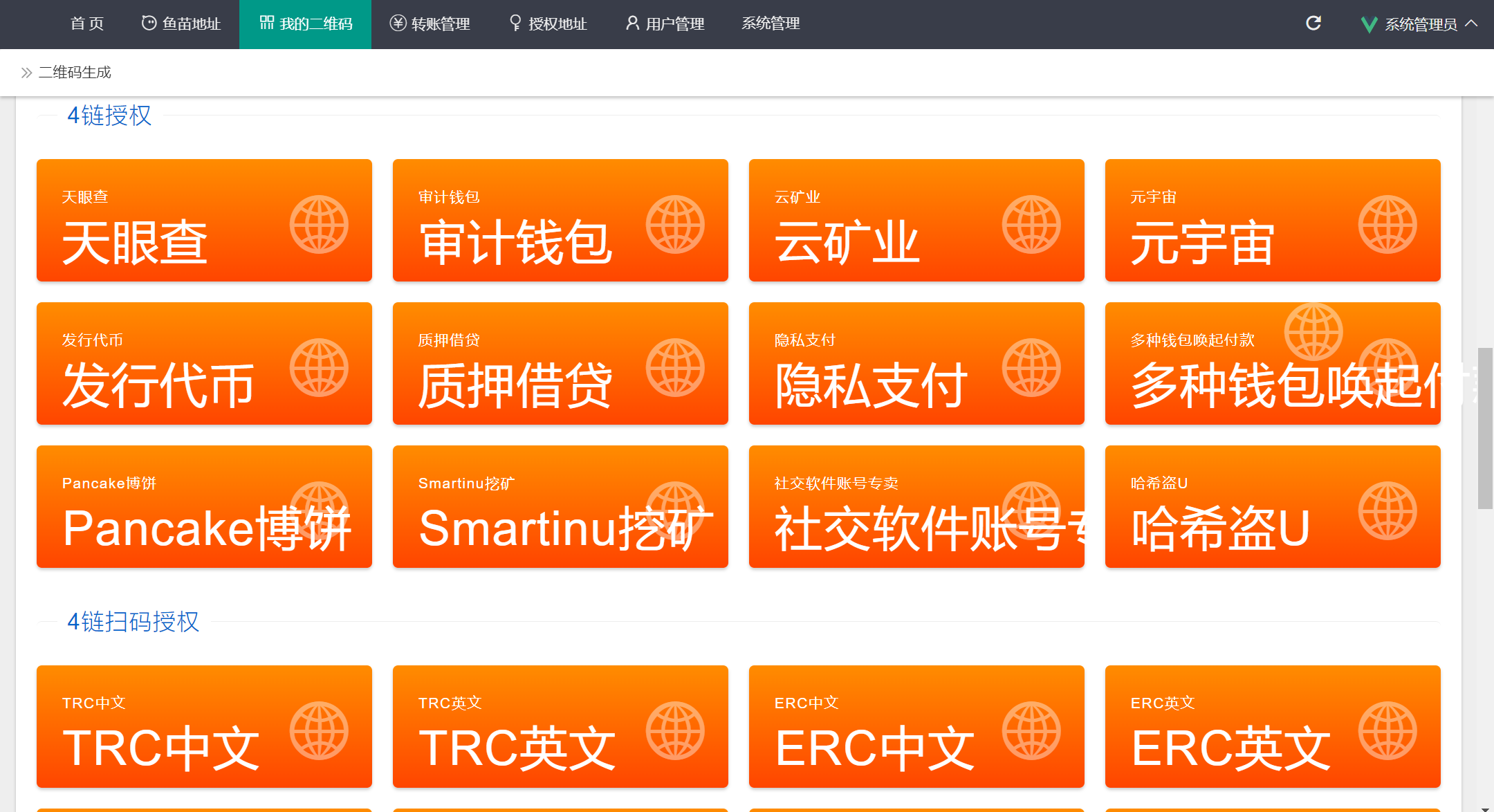The height and width of the screenshot is (812, 1494).
Task: Select the 我的二维码 tab
Action: 305,24
